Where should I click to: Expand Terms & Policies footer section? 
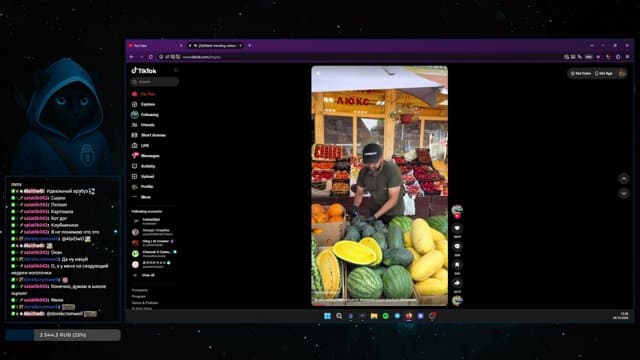tap(145, 303)
